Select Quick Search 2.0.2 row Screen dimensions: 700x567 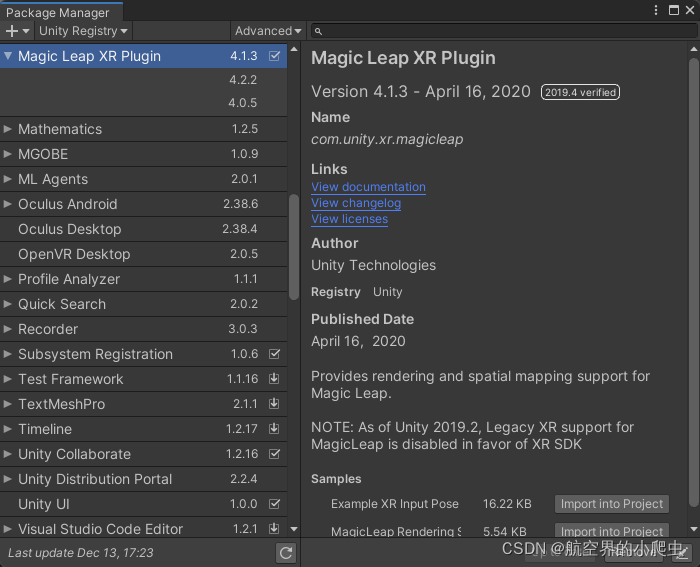[143, 304]
